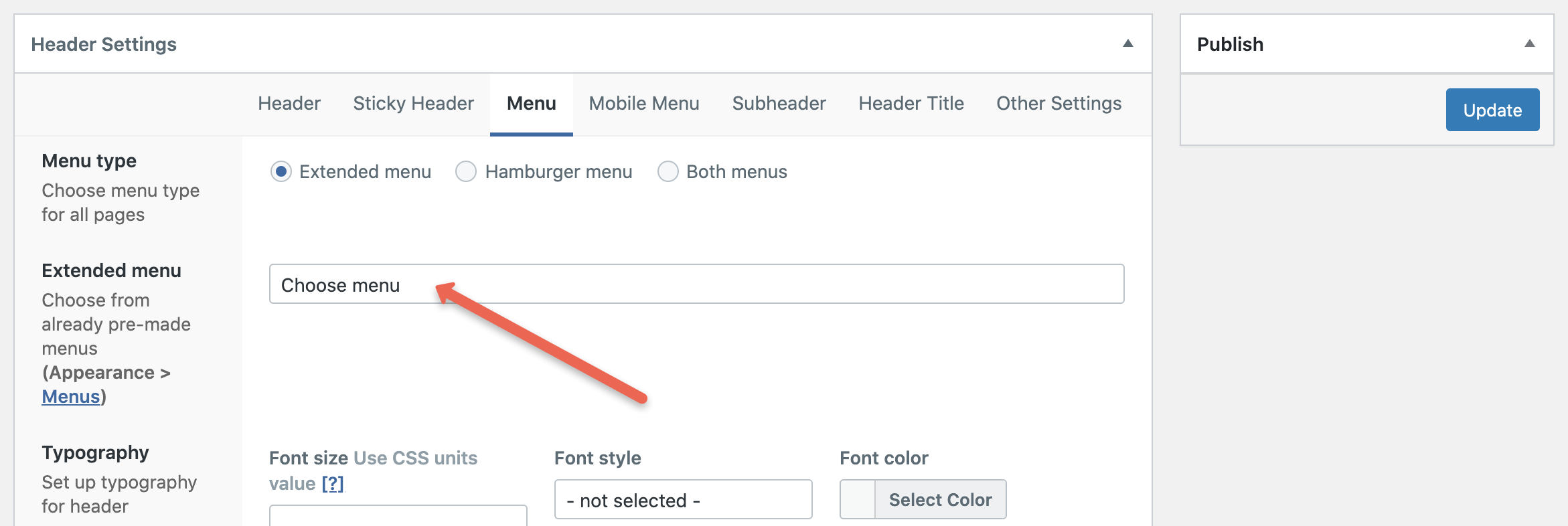The image size is (1568, 526).
Task: Open the CSS units help [?] link
Action: [x=333, y=483]
